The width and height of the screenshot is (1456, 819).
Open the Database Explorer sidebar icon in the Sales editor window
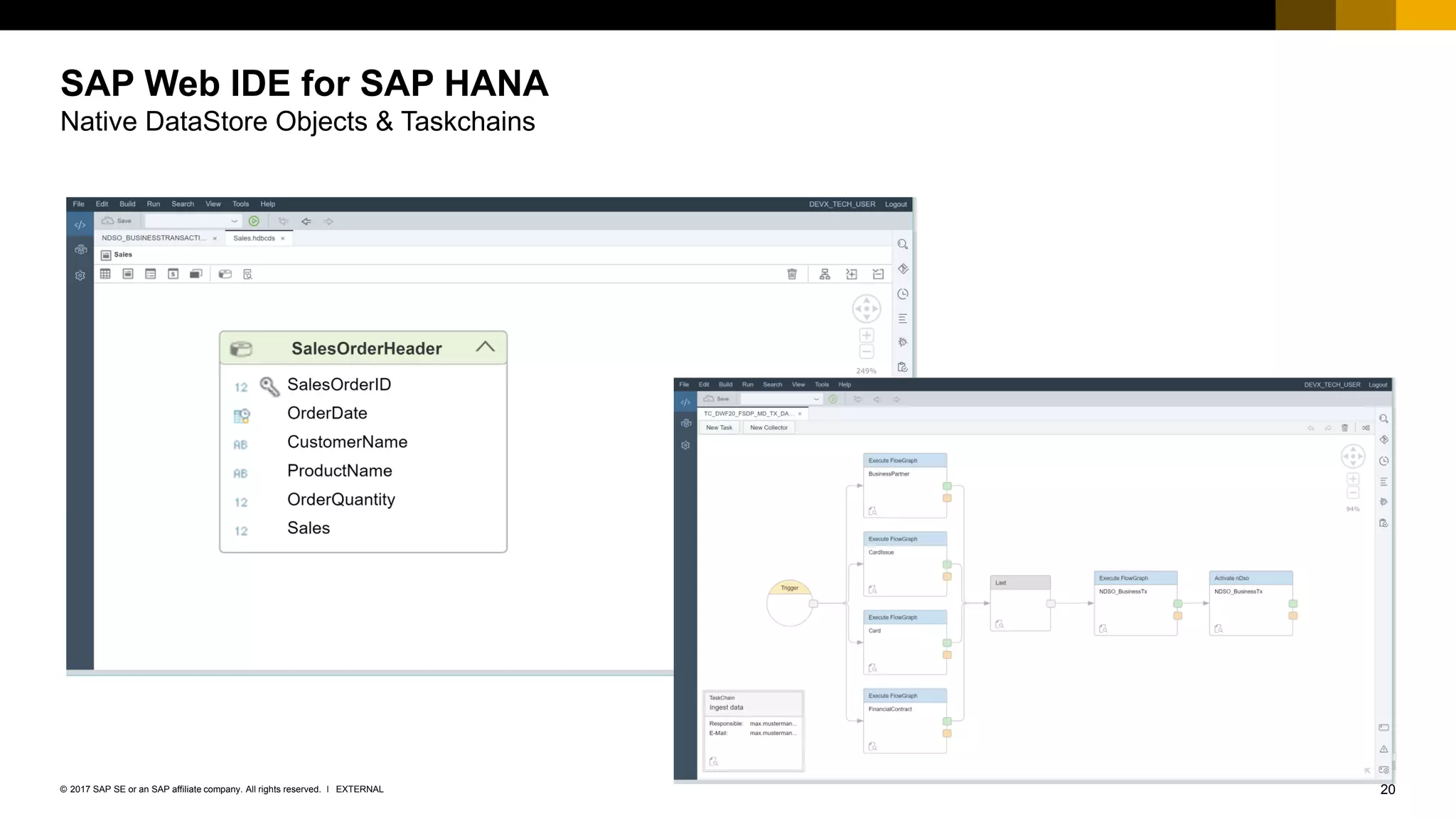80,250
